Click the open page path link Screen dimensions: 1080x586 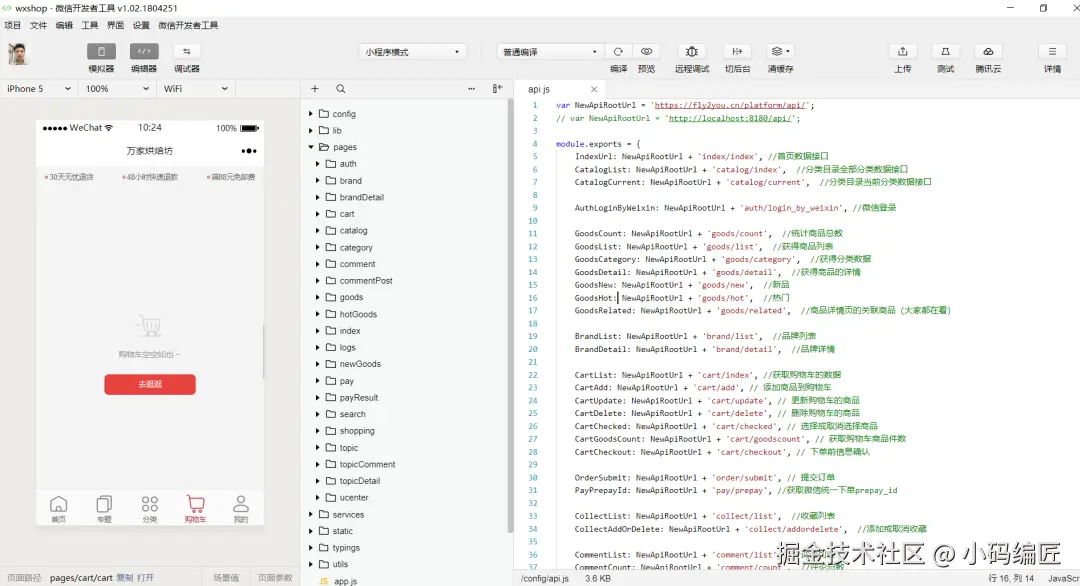click(x=145, y=578)
